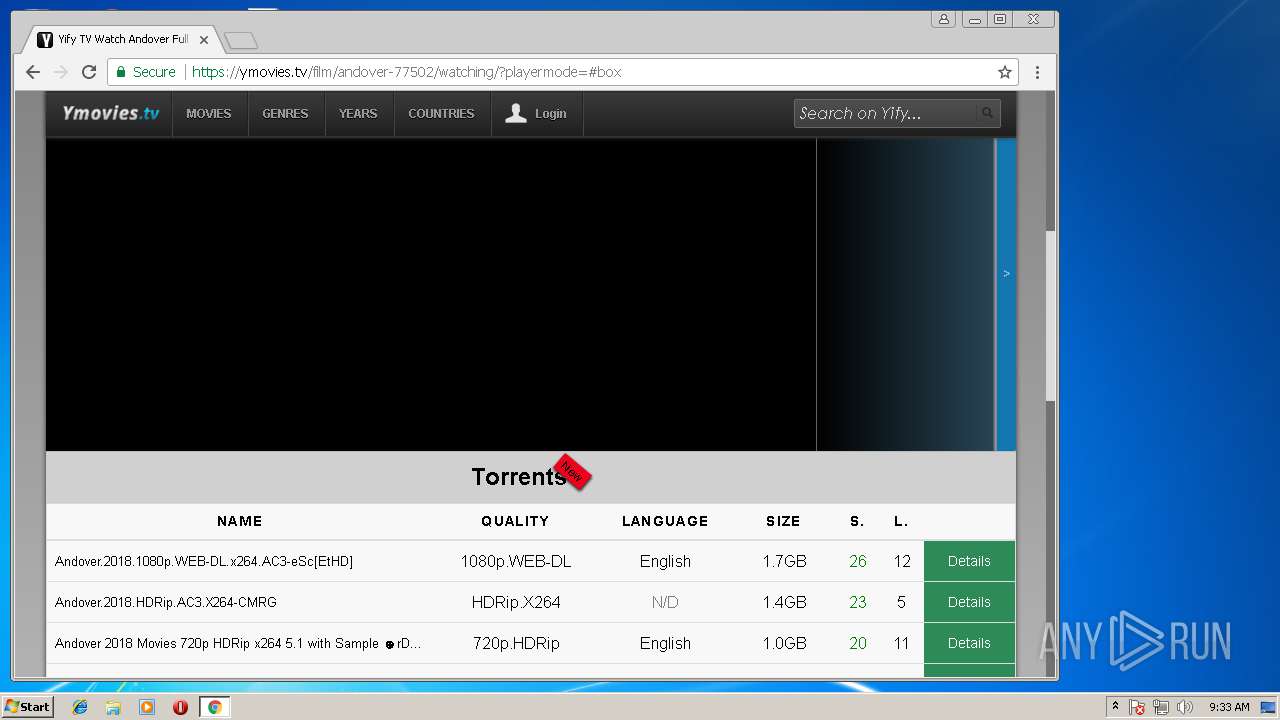This screenshot has height=720, width=1280.
Task: Go forward with the browser forward arrow
Action: 60,72
